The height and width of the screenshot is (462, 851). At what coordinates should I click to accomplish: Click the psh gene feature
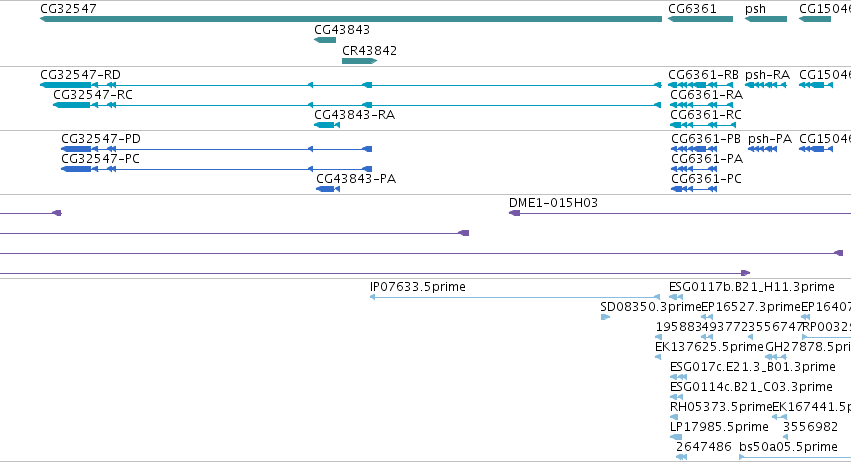point(766,19)
